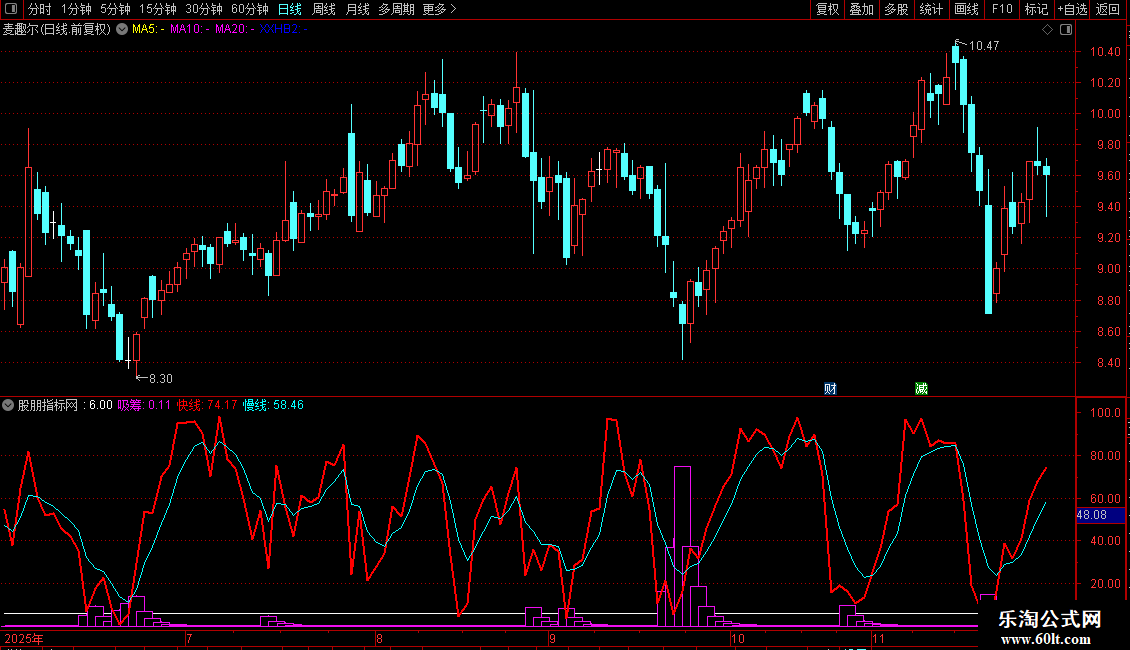
Task: Select the 周线 weekly chart tab
Action: [x=324, y=9]
